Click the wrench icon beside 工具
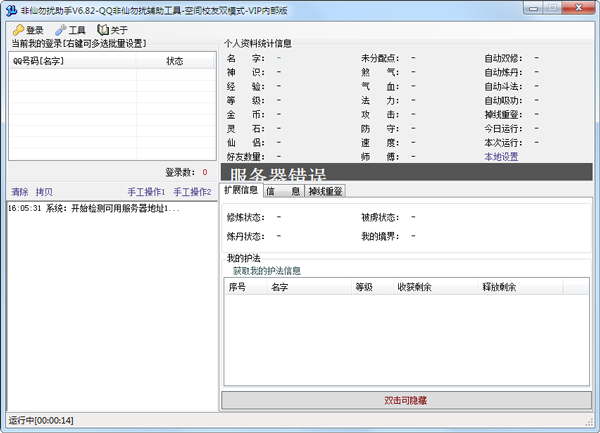Screen dimensions: 600x433 pos(60,30)
